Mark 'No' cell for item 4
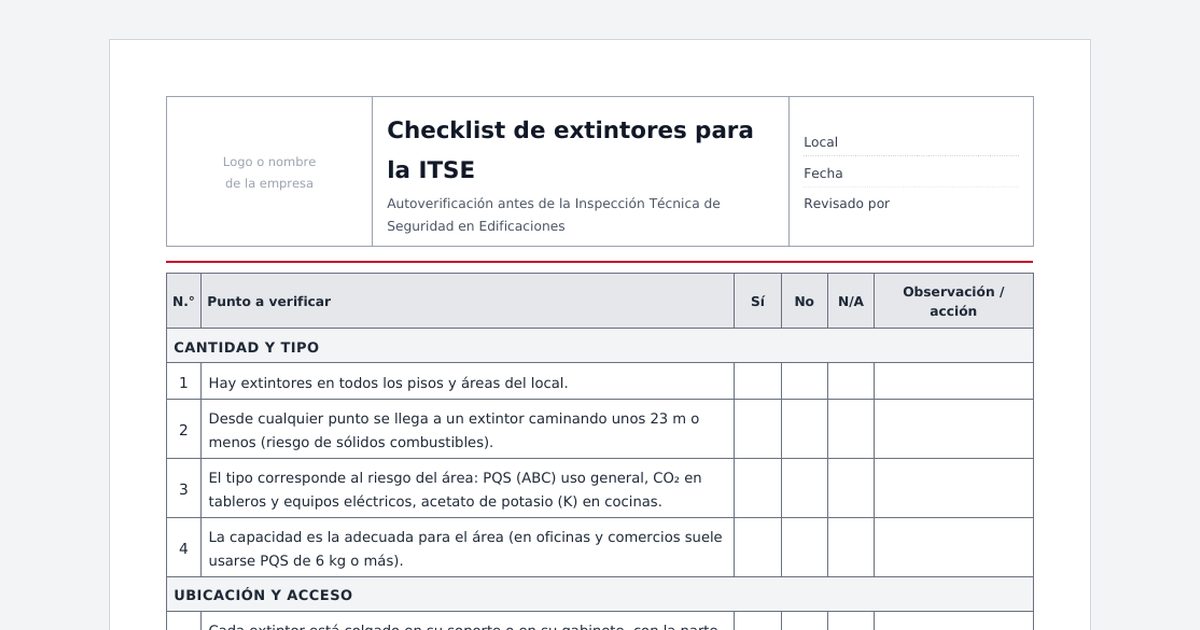This screenshot has height=630, width=1200. (x=805, y=548)
